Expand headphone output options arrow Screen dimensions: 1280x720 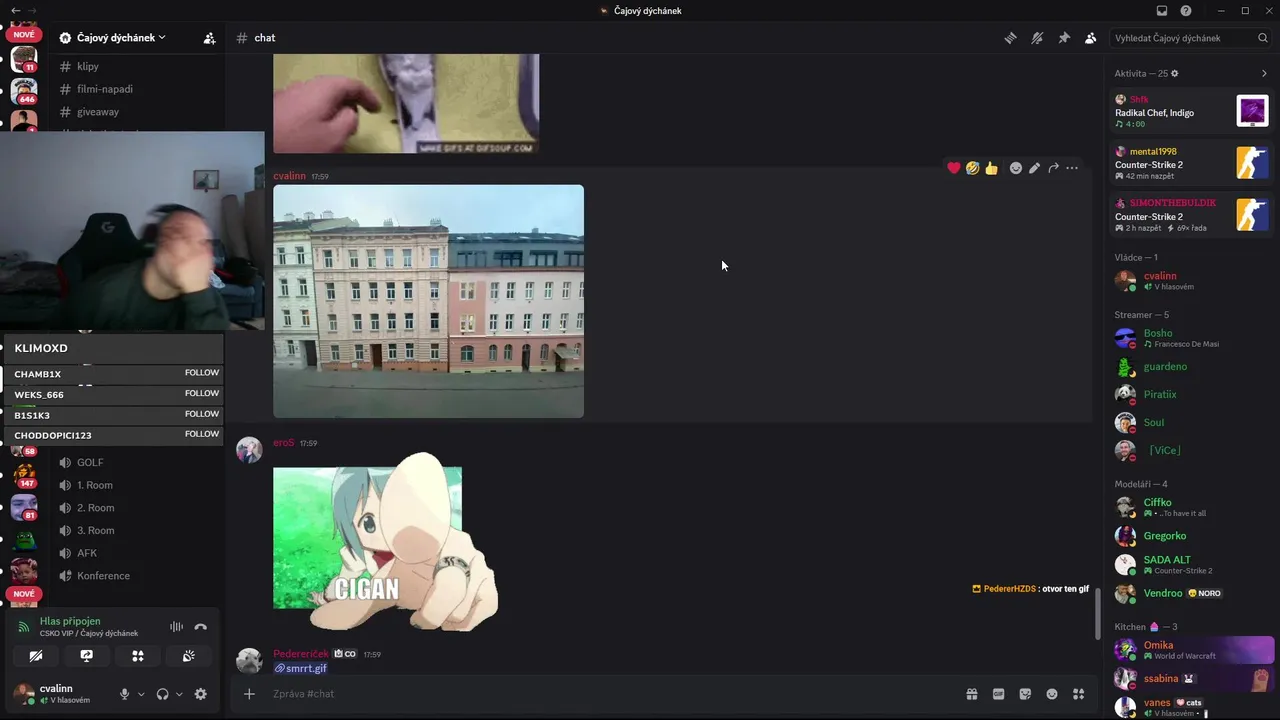coord(179,694)
